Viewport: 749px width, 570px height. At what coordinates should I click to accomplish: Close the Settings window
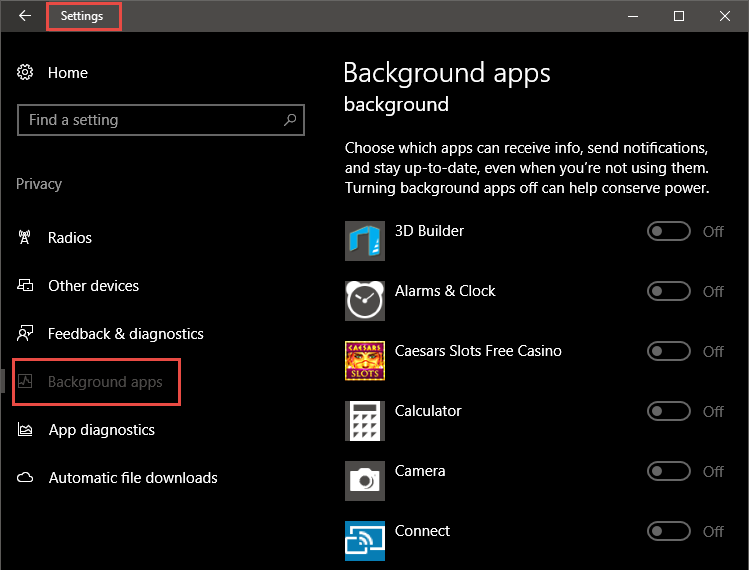tap(725, 16)
